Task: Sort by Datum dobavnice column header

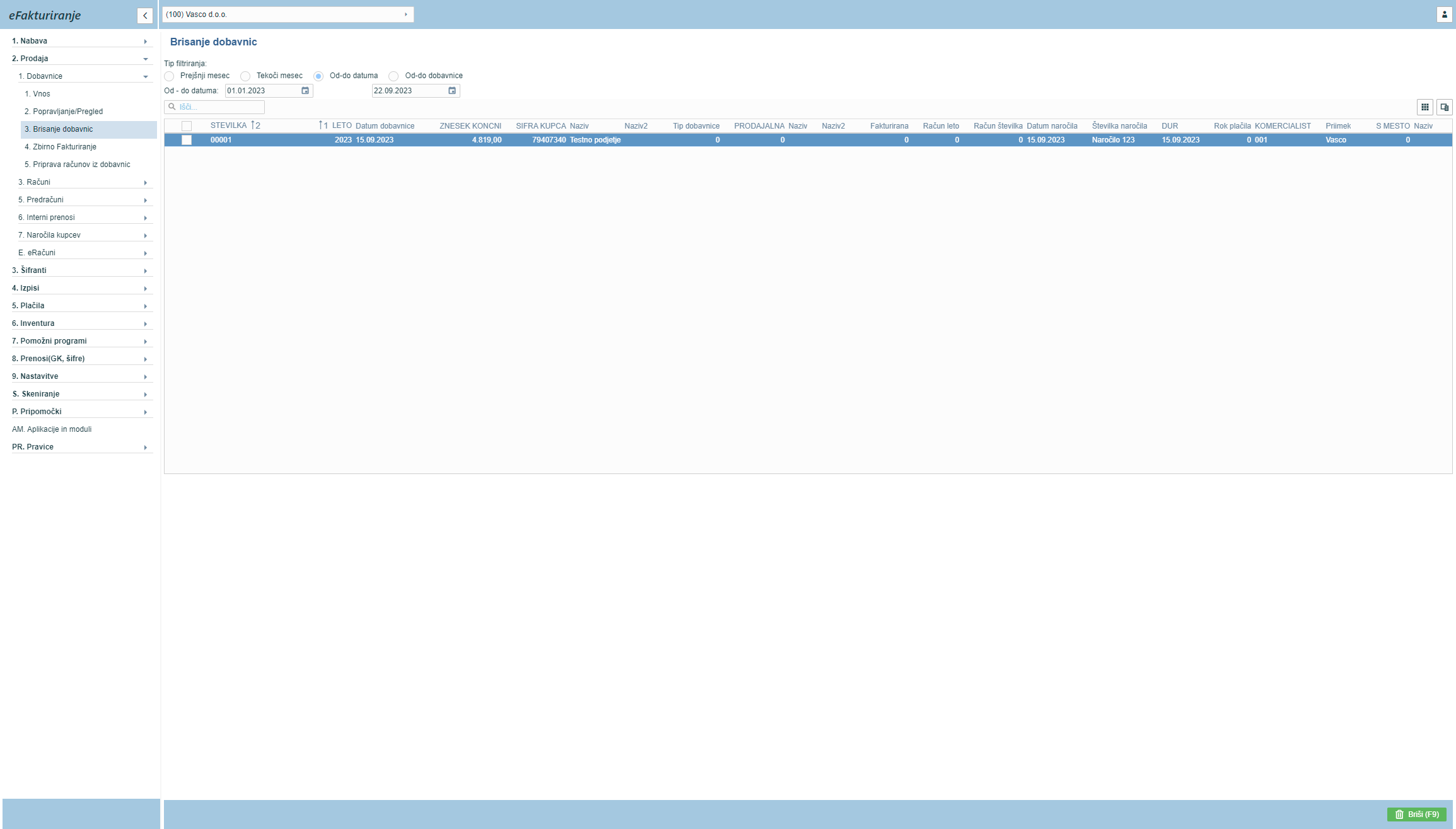Action: coord(385,126)
